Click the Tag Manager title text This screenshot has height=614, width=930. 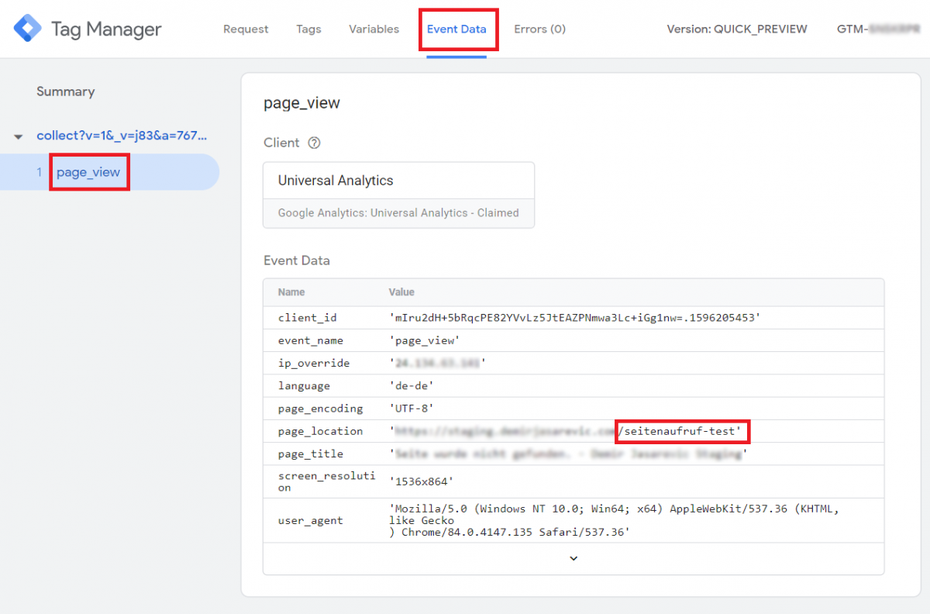[x=106, y=29]
